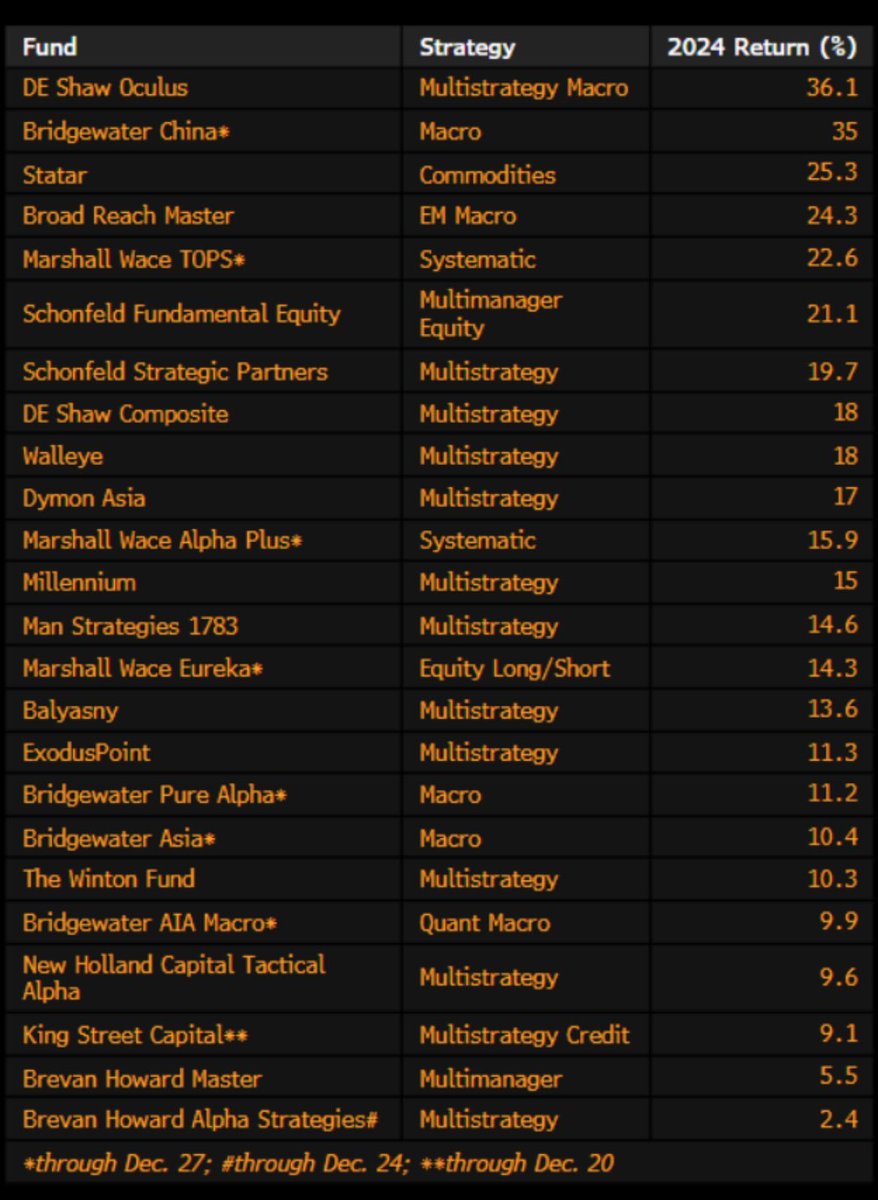Select Brevan Howard Alpha Strategies fund name
This screenshot has width=878, height=1200.
(x=200, y=1119)
